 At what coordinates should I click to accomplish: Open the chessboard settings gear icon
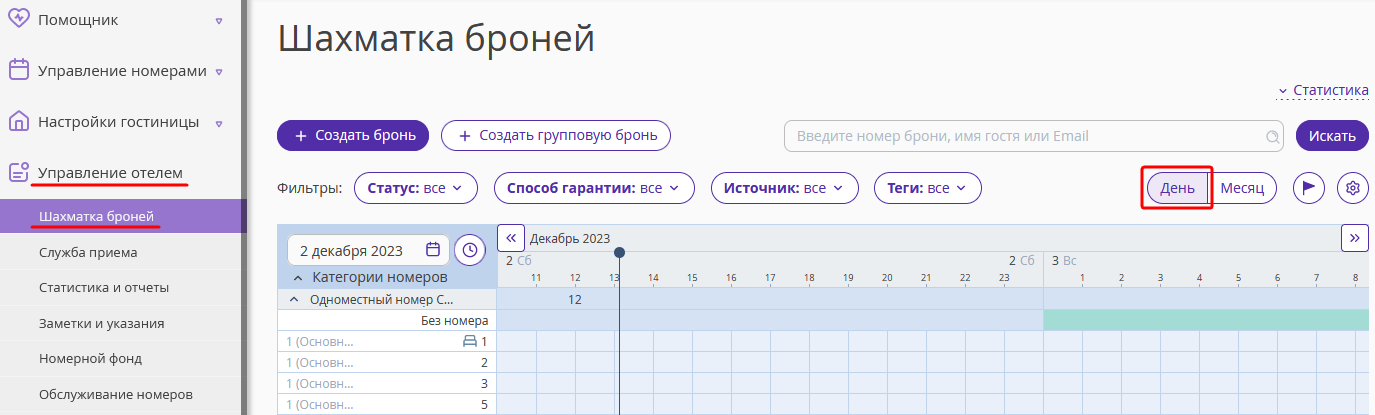coord(1353,187)
